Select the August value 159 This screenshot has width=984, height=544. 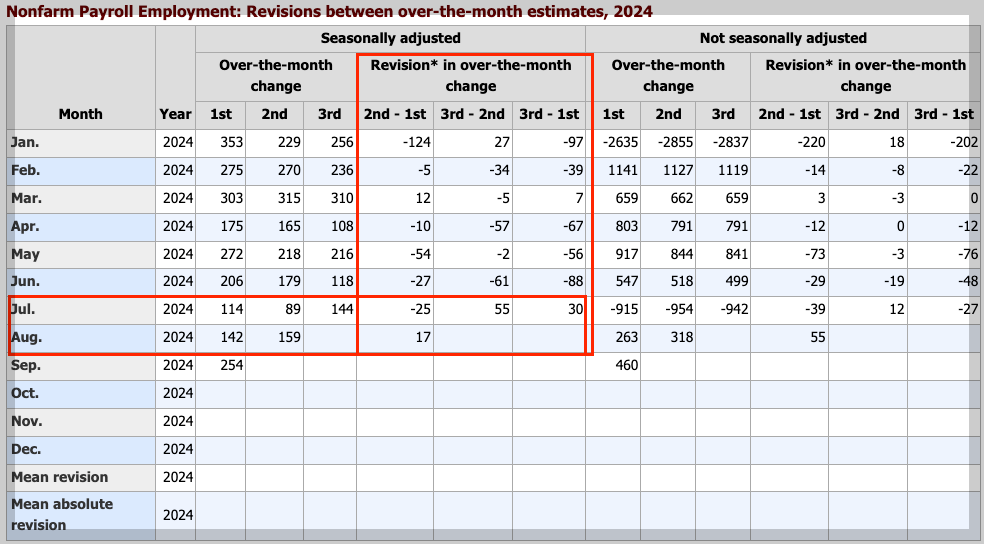coord(289,338)
